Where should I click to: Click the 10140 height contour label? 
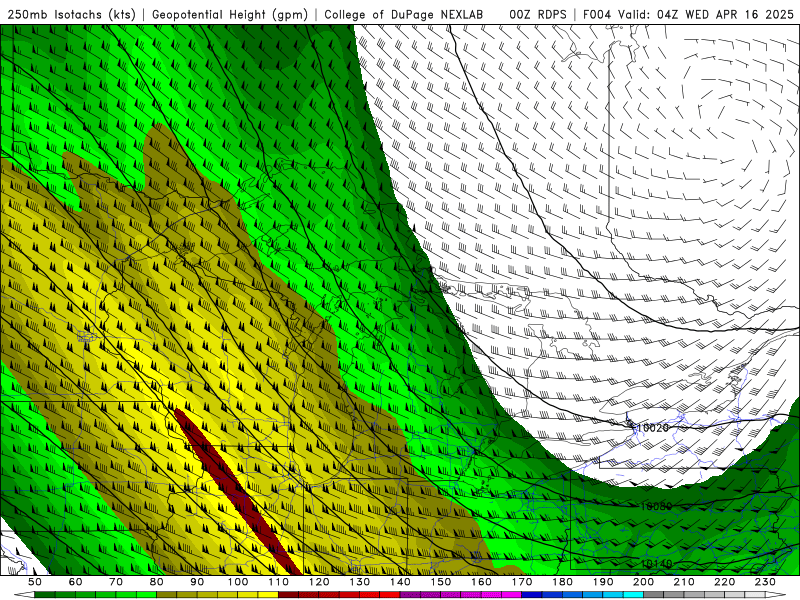(656, 564)
